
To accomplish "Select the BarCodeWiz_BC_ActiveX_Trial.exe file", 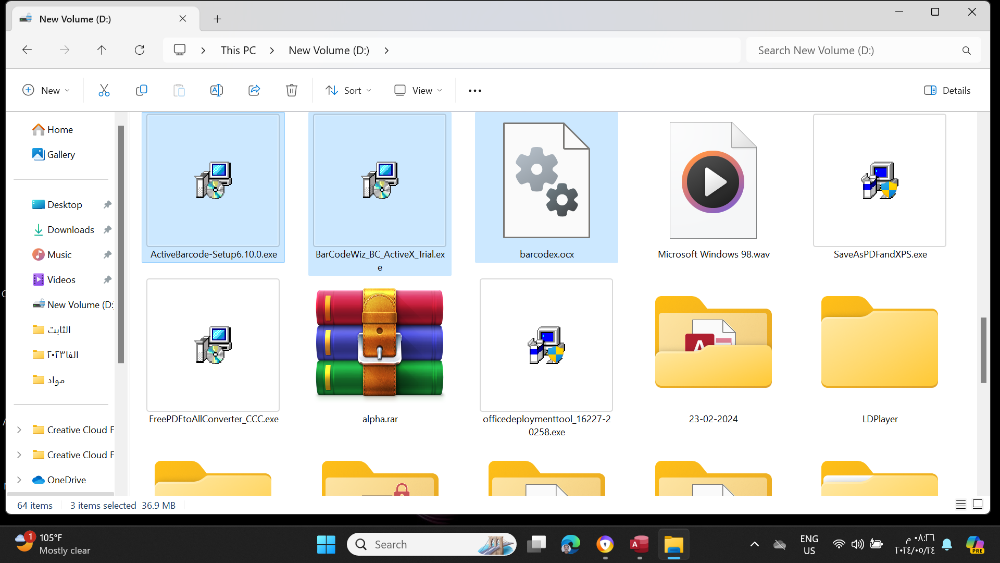I will 379,193.
